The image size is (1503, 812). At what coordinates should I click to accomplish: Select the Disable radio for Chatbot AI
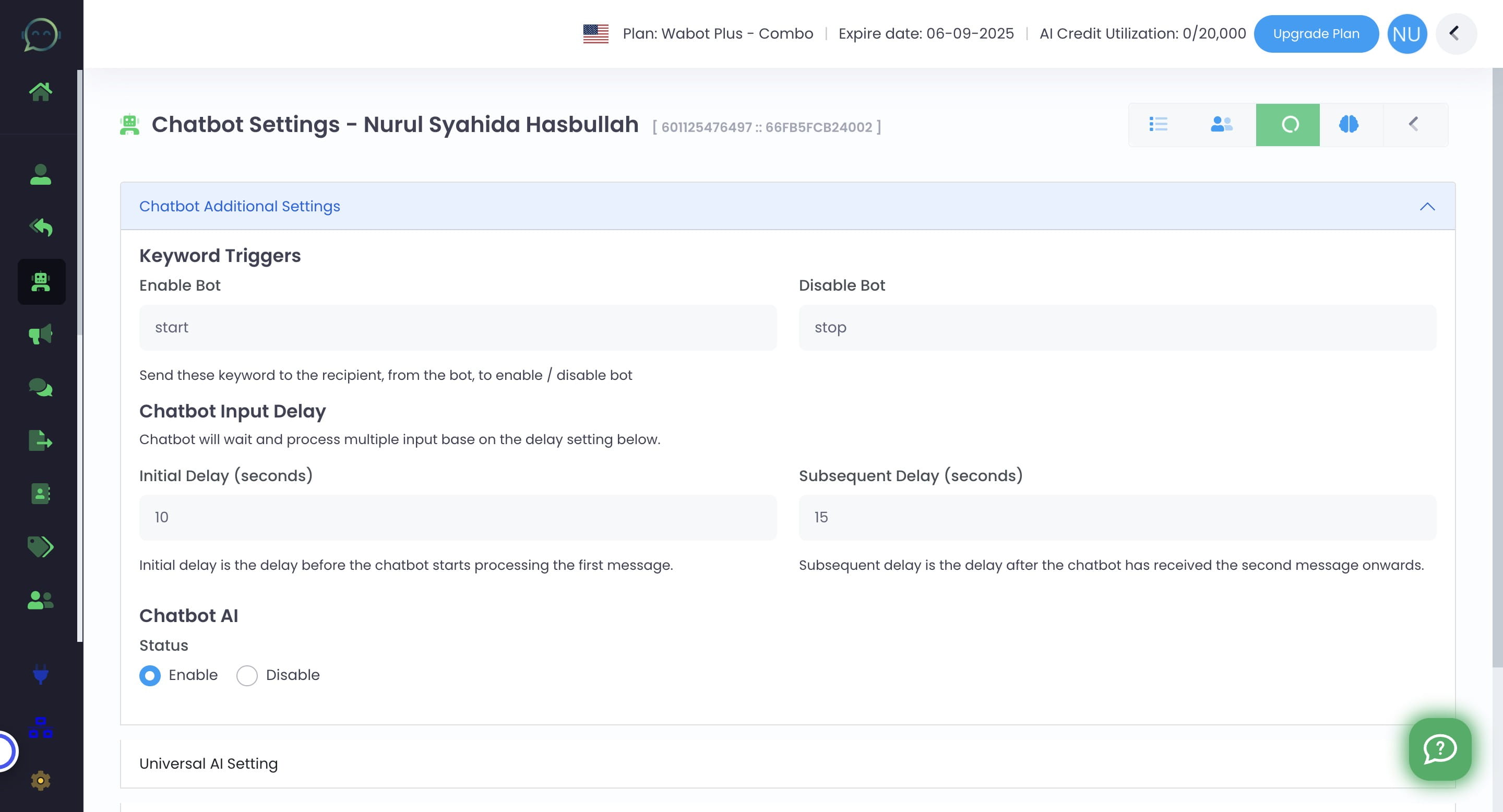point(247,675)
